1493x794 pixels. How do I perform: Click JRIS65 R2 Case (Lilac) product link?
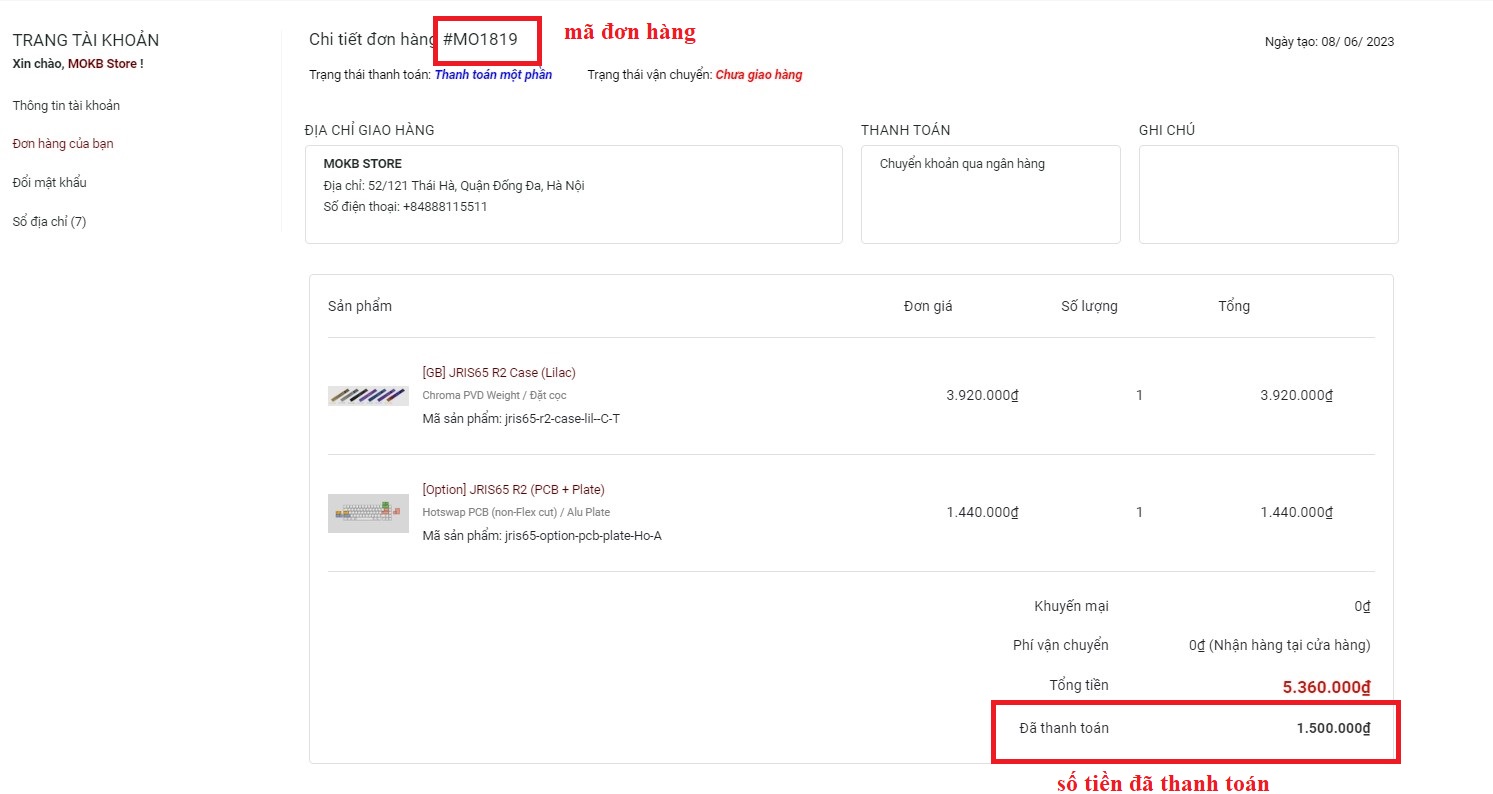pos(499,373)
